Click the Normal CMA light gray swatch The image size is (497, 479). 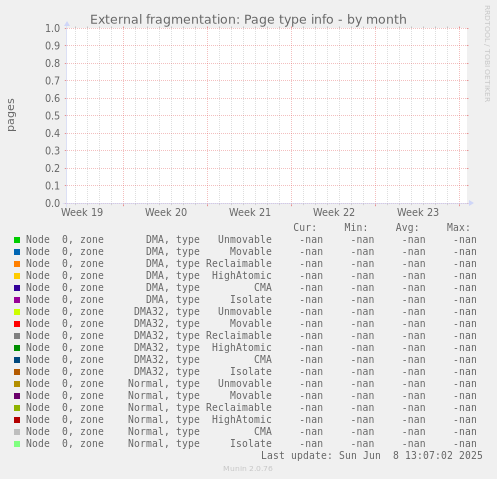tap(17, 432)
